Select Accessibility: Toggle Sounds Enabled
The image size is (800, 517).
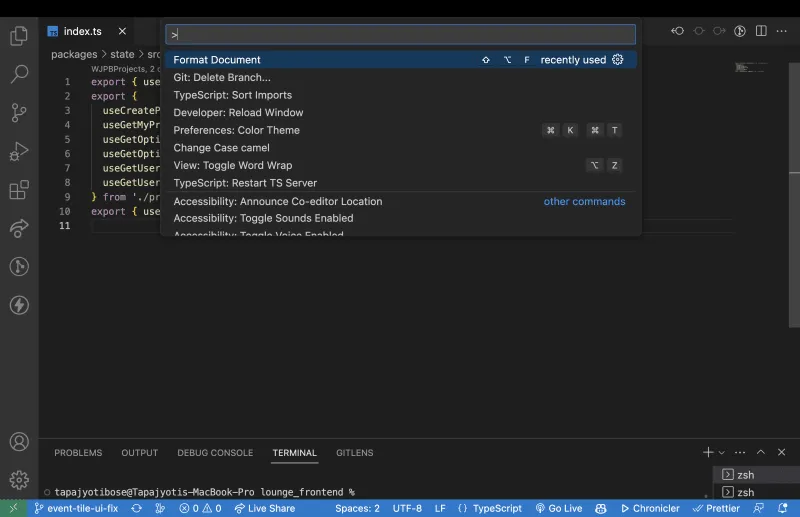tap(401, 218)
